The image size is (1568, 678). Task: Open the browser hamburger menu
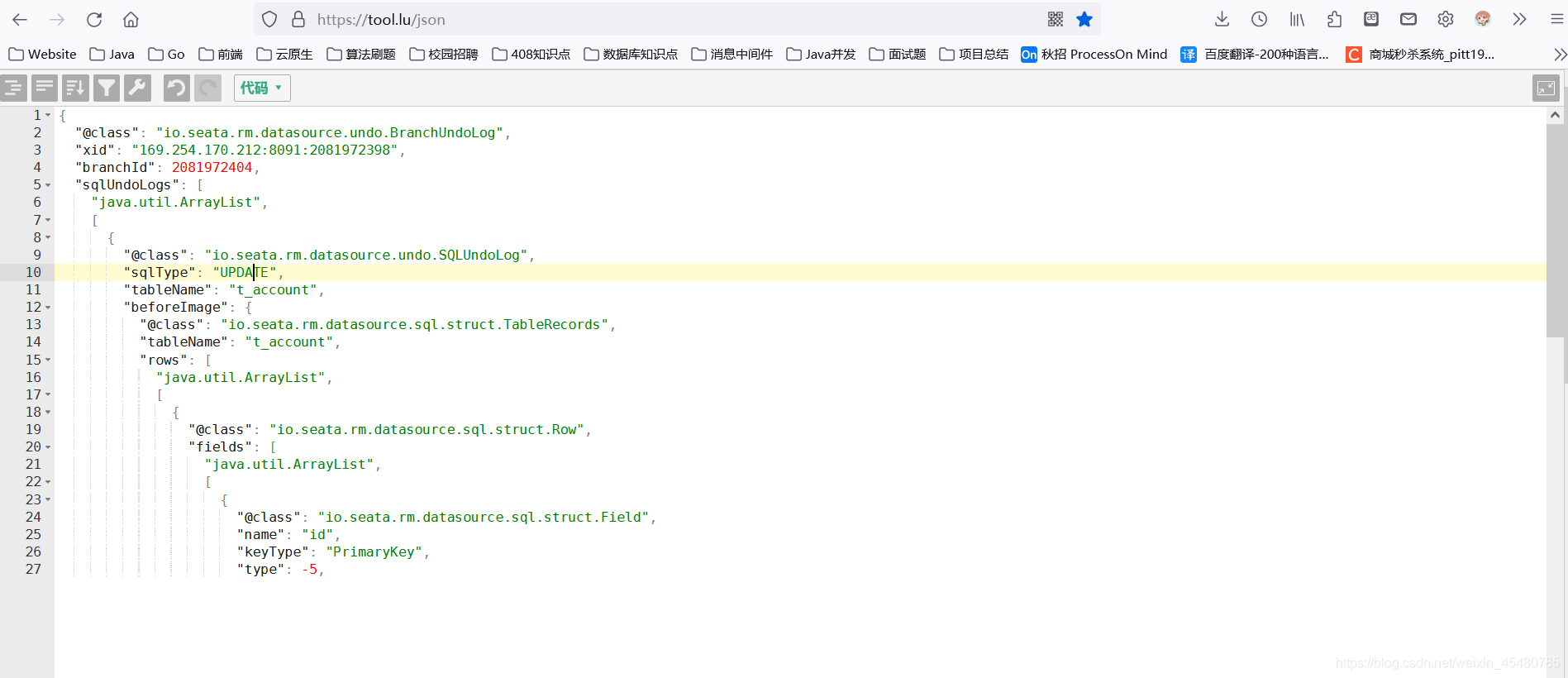[1556, 19]
